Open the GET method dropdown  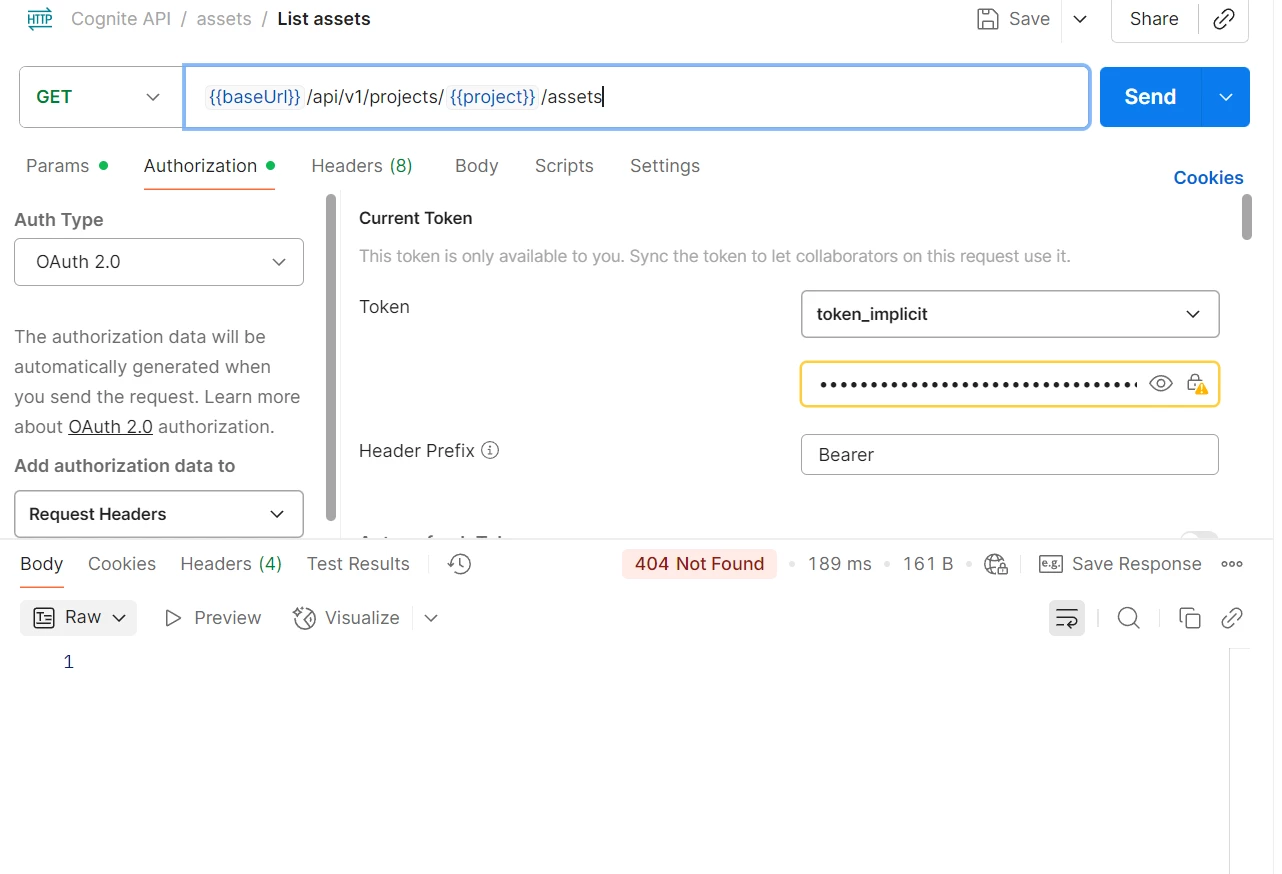pyautogui.click(x=98, y=97)
